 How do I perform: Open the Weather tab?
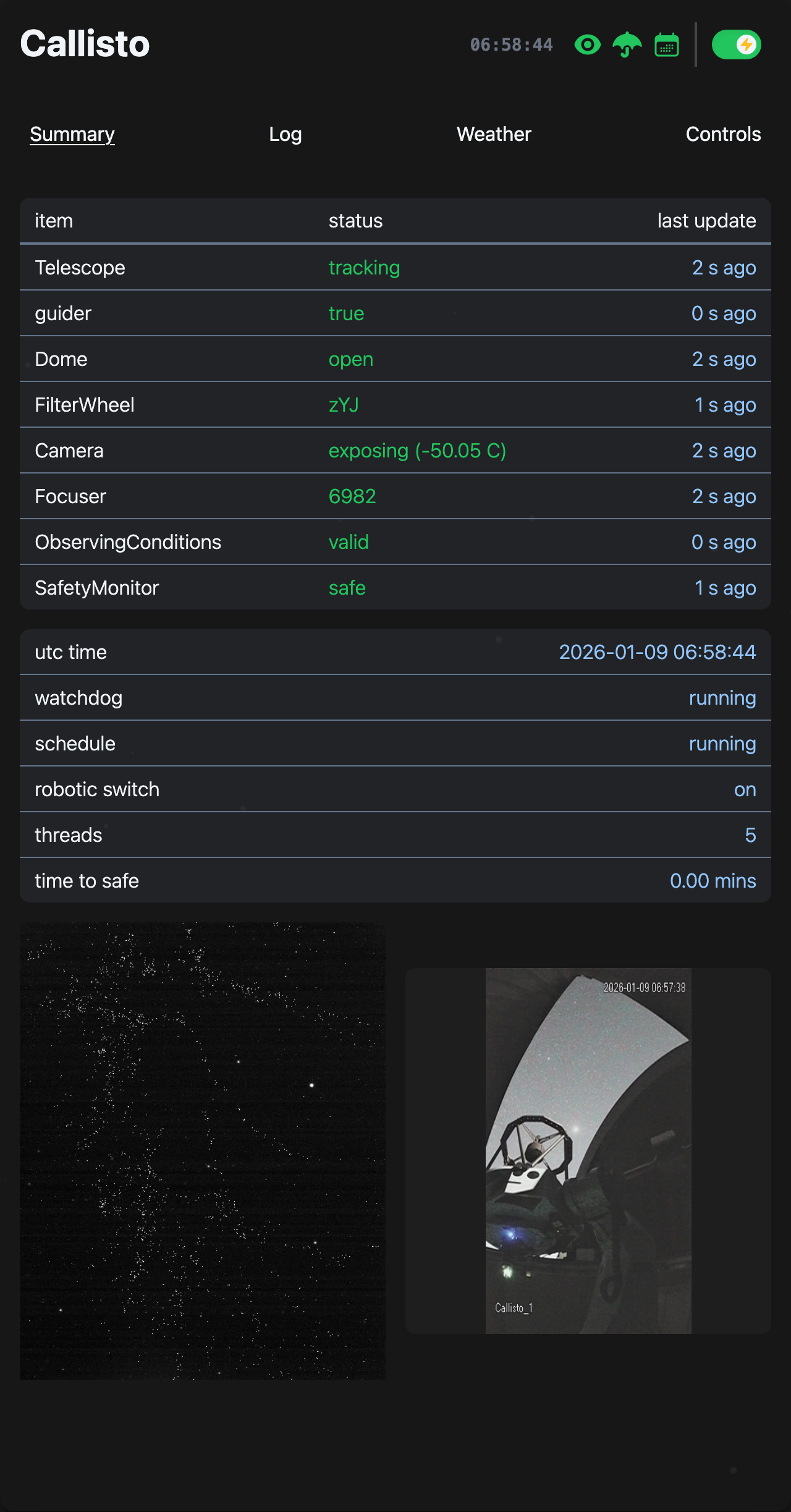494,134
